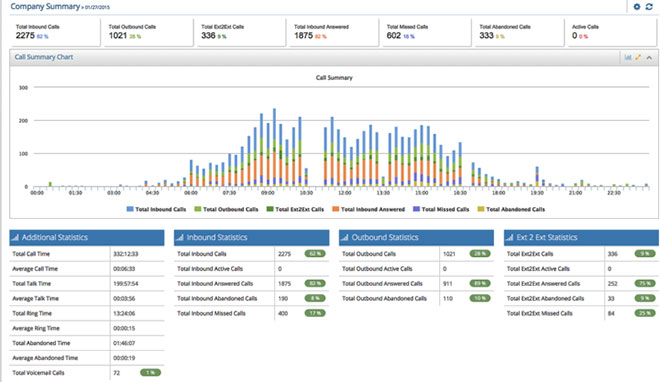
Task: Click the Average Ring Time row label
Action: point(36,328)
